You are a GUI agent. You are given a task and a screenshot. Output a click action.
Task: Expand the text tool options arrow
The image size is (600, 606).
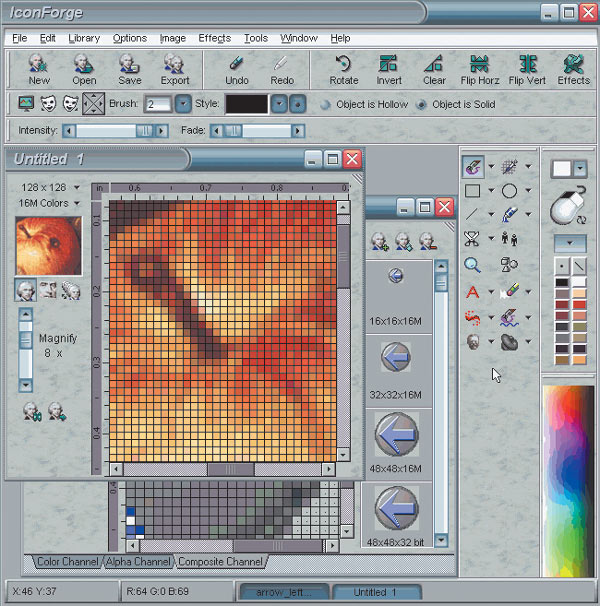(x=491, y=292)
